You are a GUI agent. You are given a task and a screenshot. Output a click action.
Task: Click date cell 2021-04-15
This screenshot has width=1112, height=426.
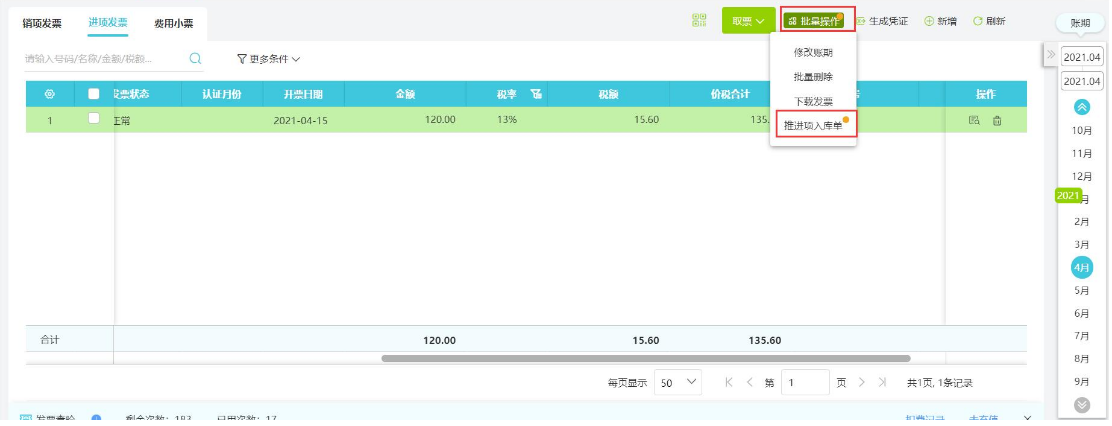pos(301,120)
